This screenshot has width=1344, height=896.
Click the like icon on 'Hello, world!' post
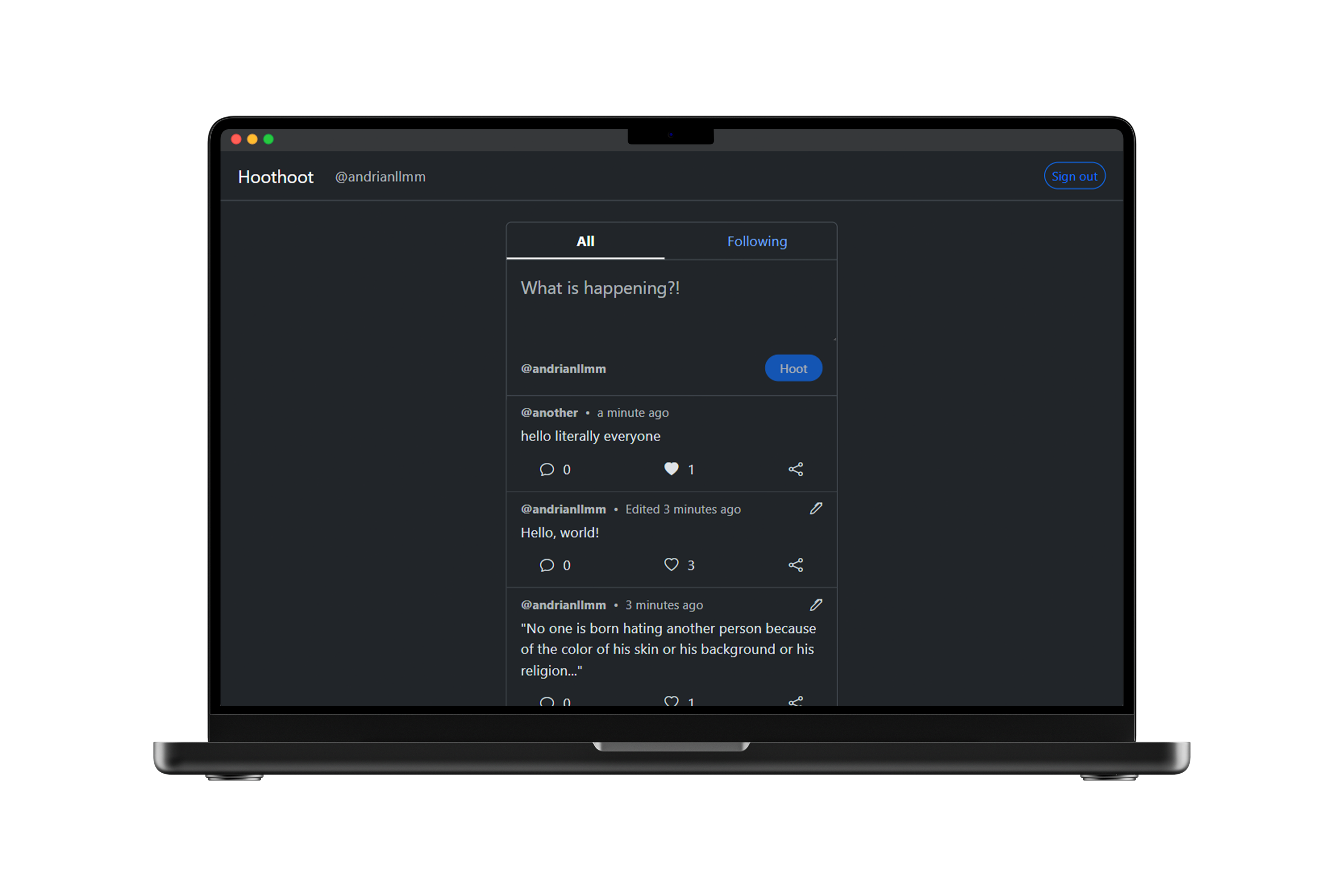[670, 565]
